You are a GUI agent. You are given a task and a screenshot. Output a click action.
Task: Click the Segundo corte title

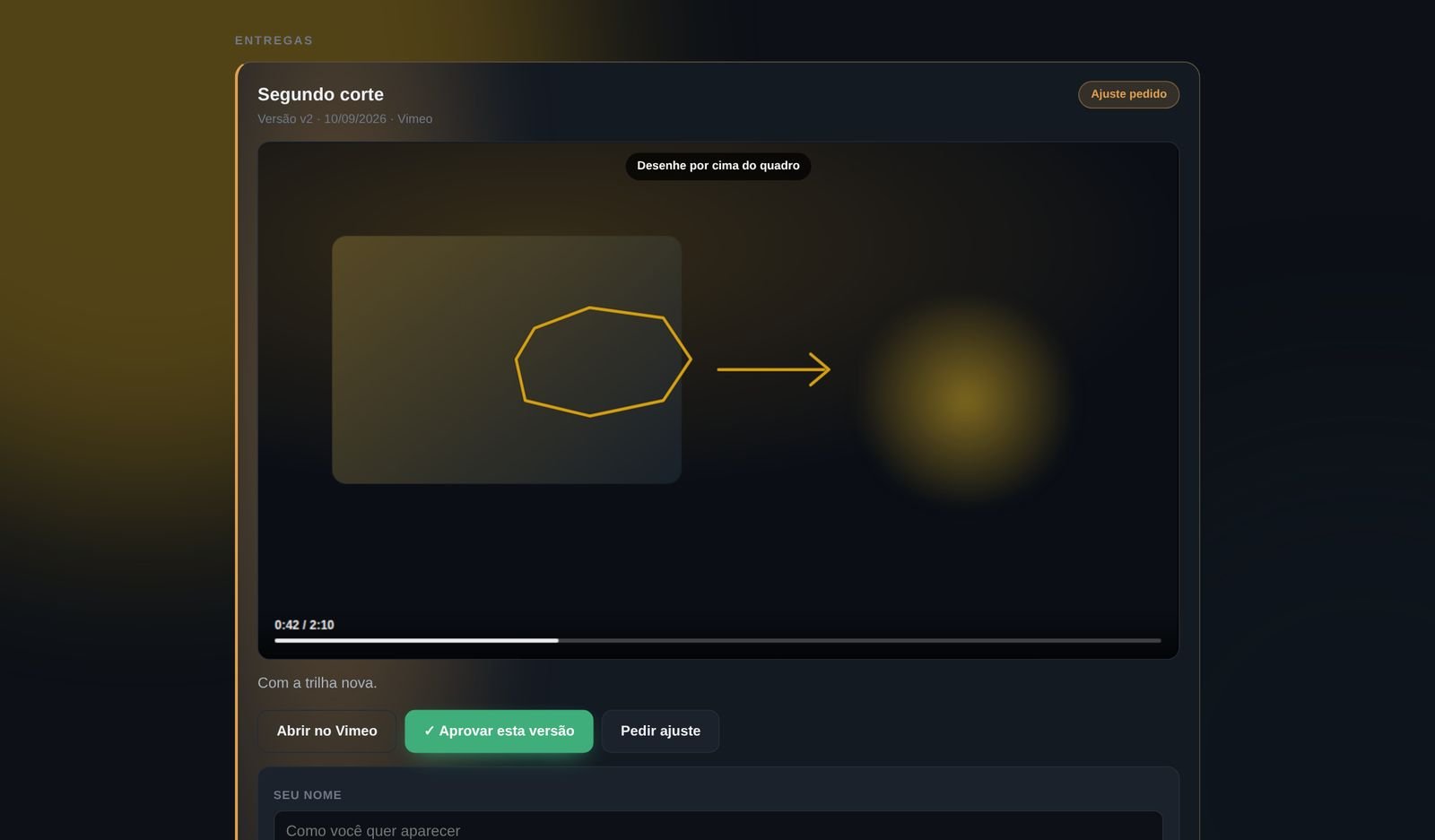click(320, 94)
